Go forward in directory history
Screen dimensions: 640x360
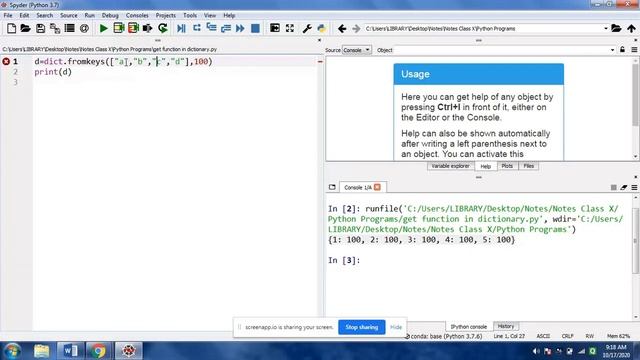tap(356, 29)
